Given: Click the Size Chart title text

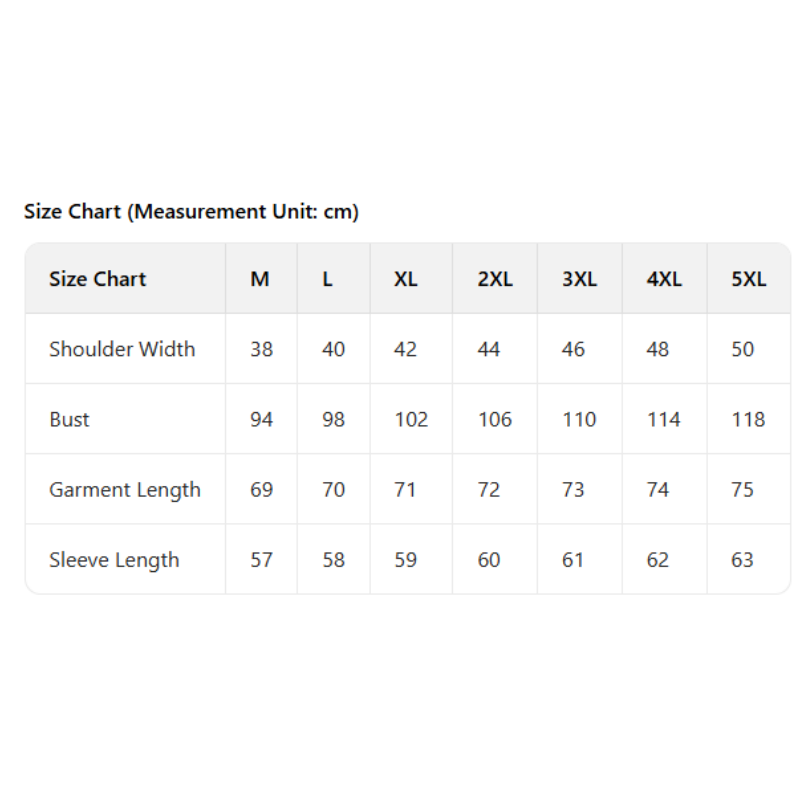Looking at the screenshot, I should (191, 211).
